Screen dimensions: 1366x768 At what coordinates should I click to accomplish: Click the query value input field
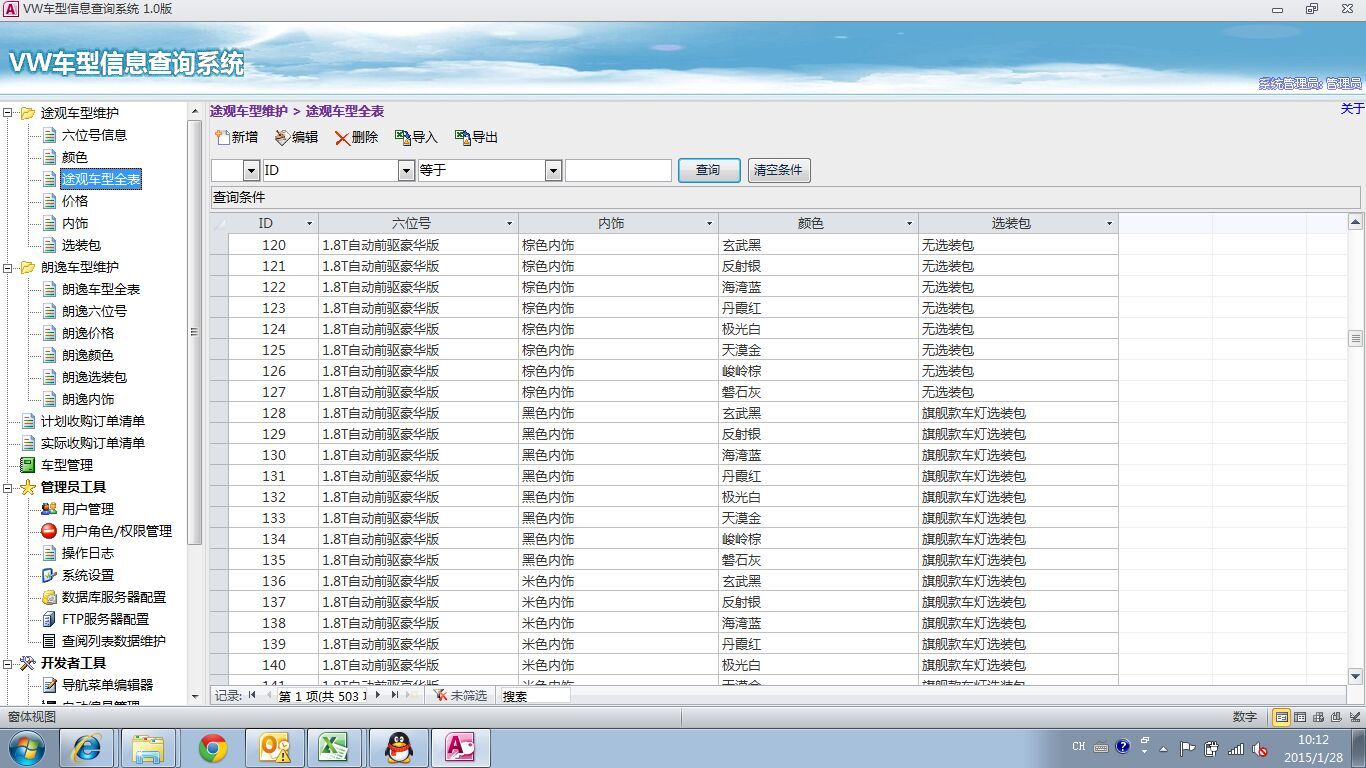[618, 171]
